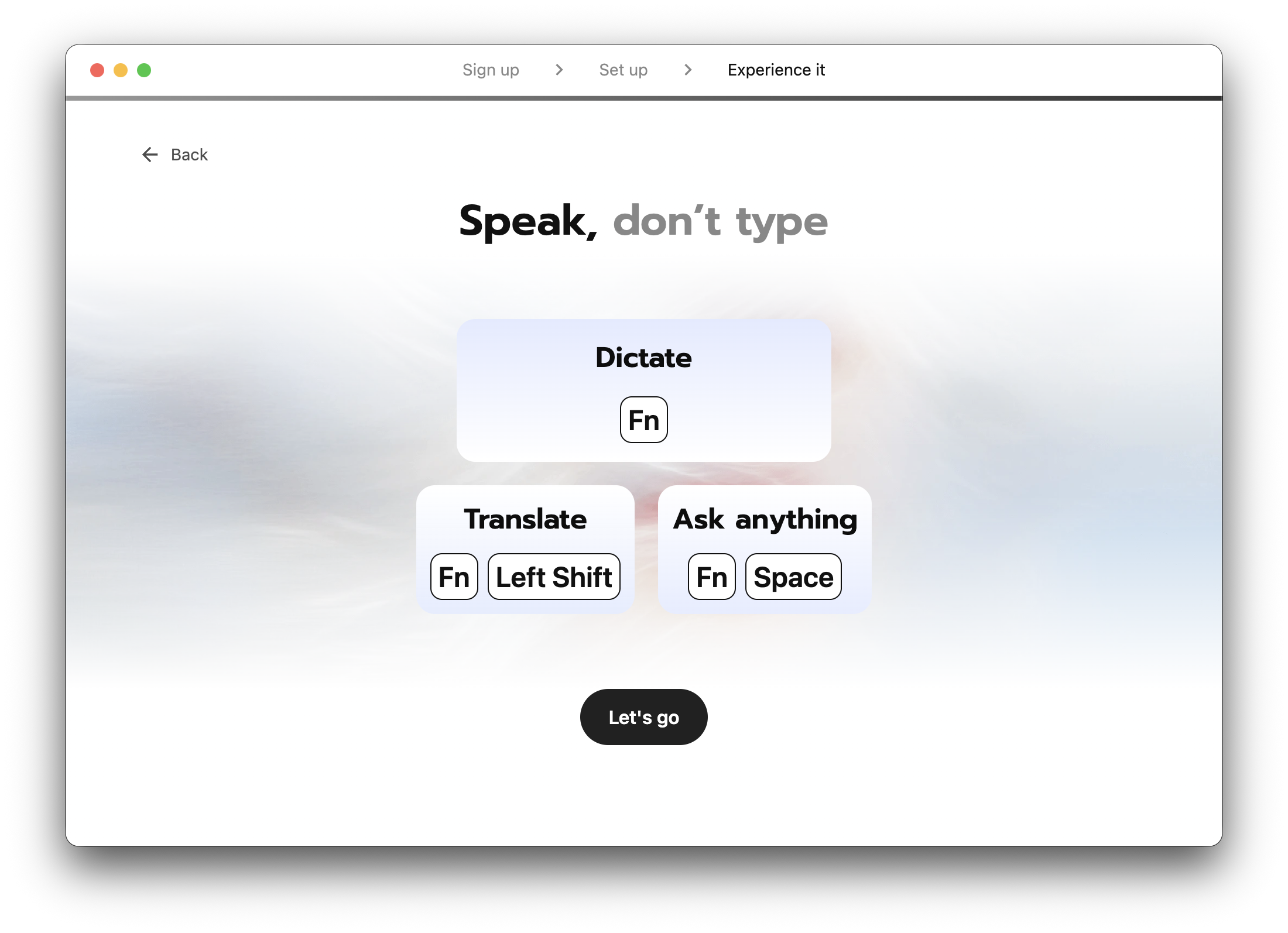Viewport: 1288px width, 933px height.
Task: Click the yellow minimize window button
Action: (121, 70)
